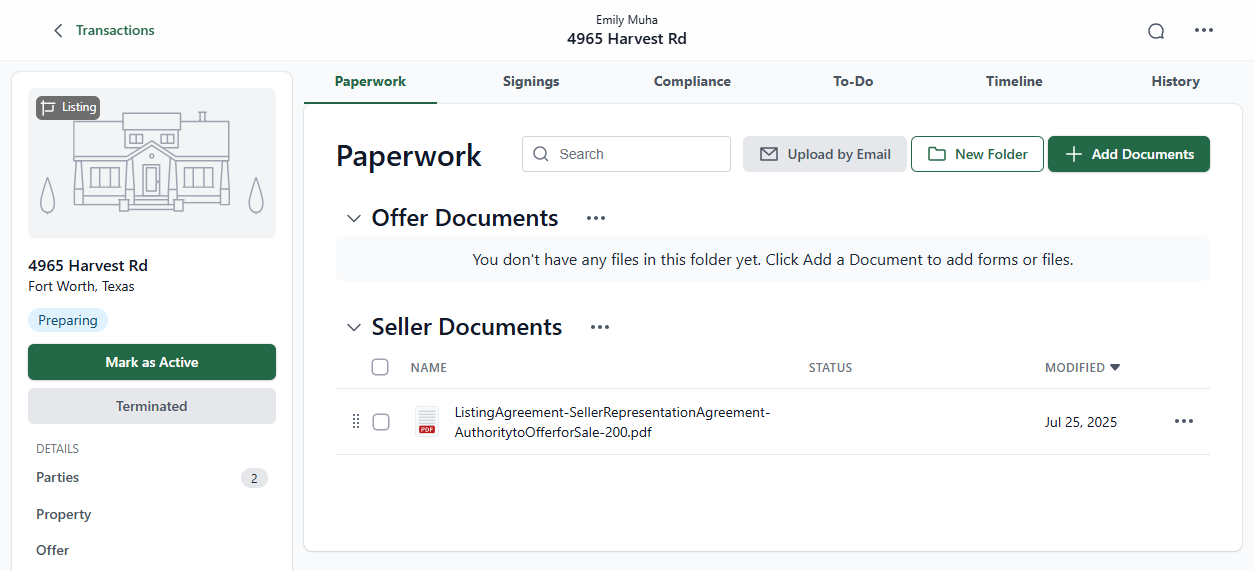Create a folder with New Folder button

click(977, 154)
